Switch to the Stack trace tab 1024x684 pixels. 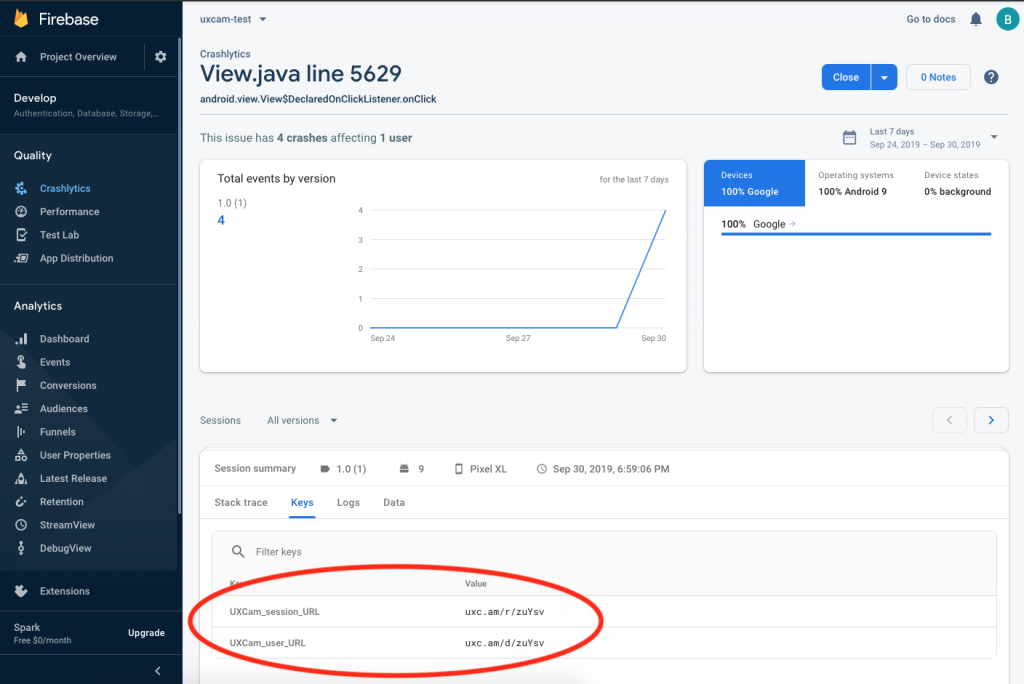240,503
